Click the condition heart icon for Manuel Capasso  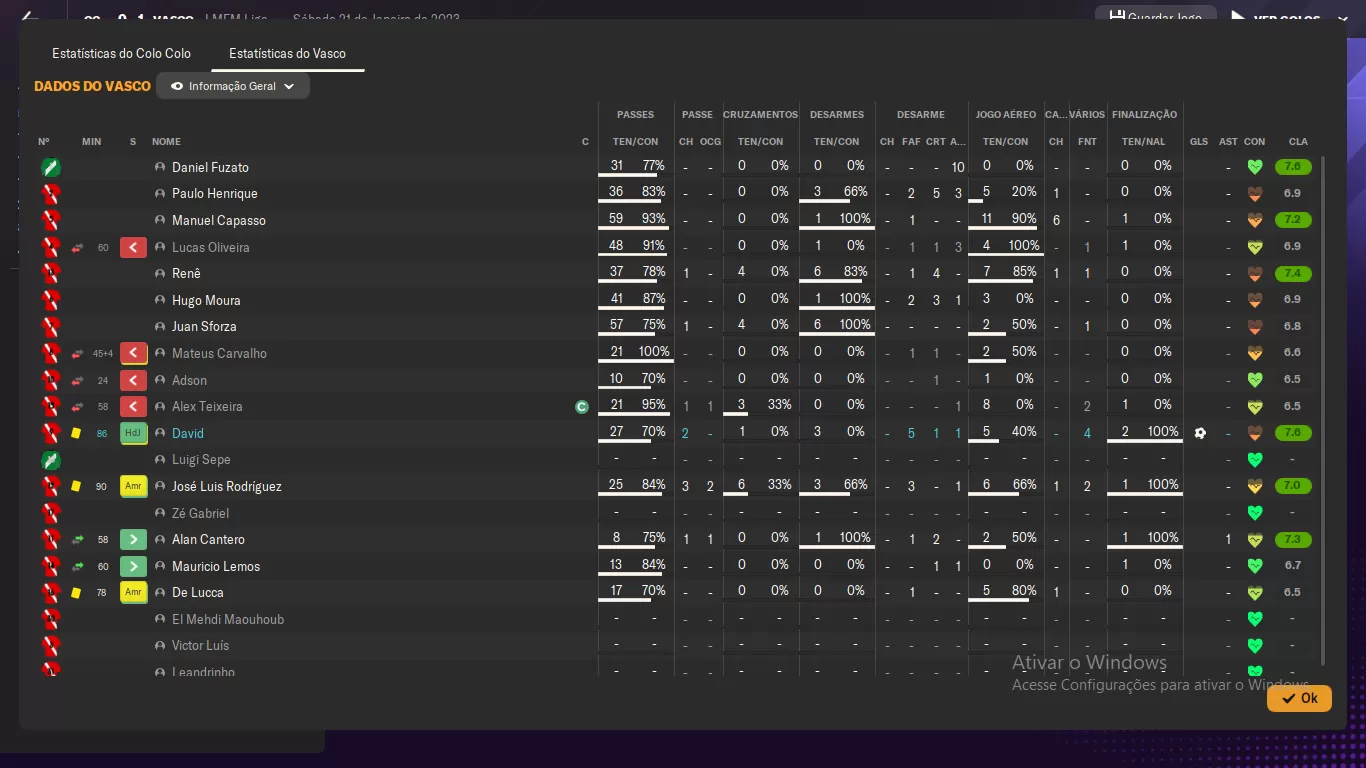click(1255, 220)
